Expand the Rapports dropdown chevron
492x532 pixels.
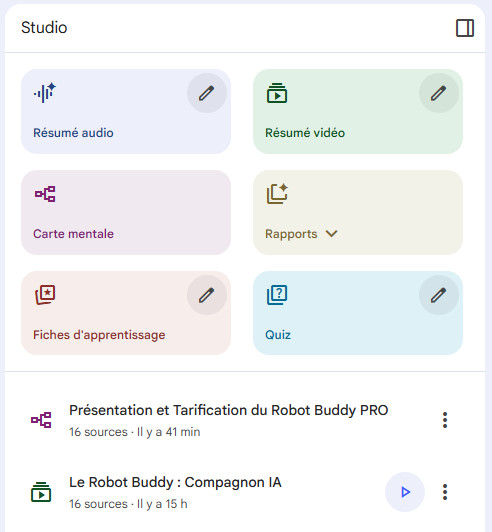point(331,233)
